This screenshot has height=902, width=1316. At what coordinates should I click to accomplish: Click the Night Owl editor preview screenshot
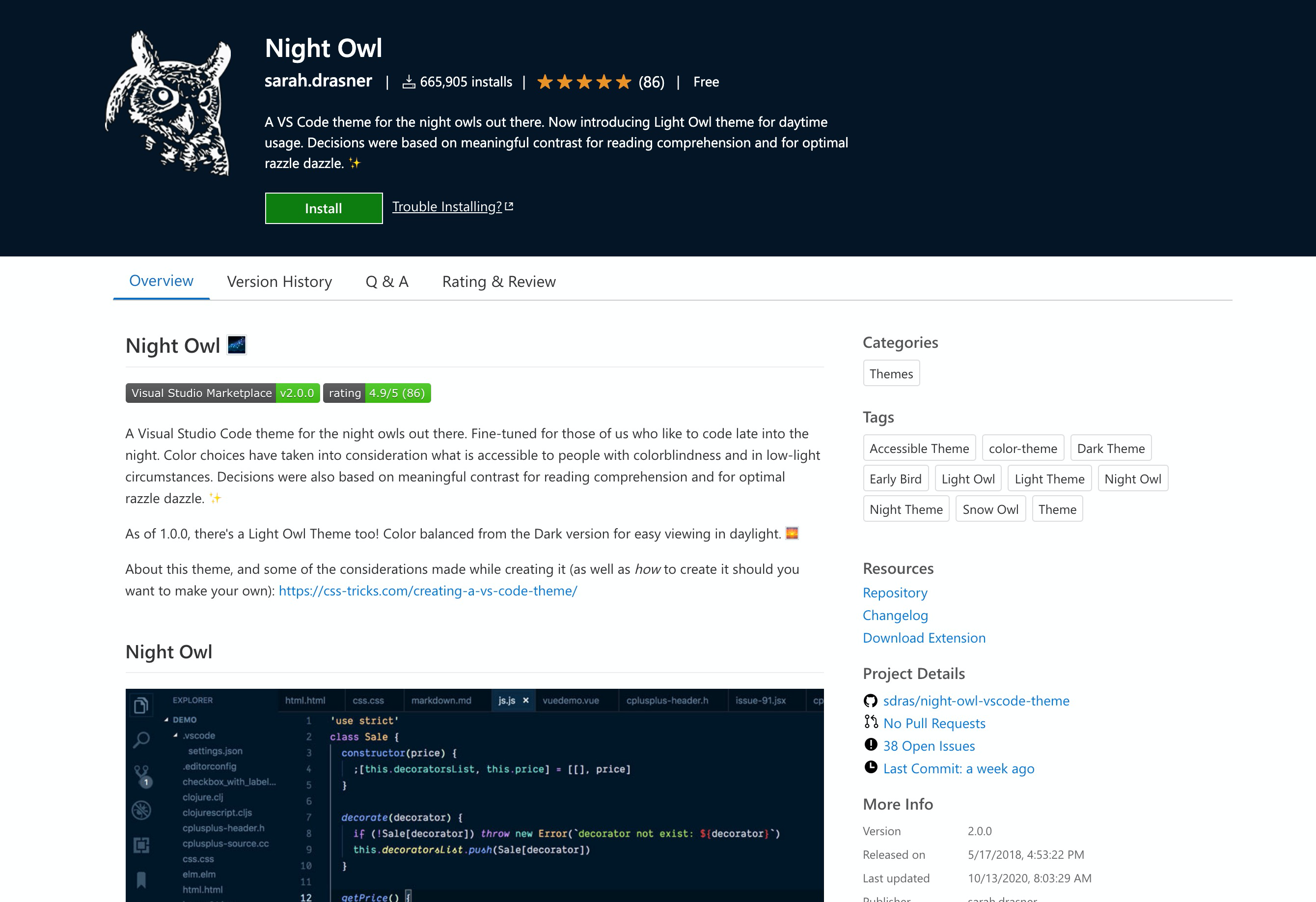[474, 795]
